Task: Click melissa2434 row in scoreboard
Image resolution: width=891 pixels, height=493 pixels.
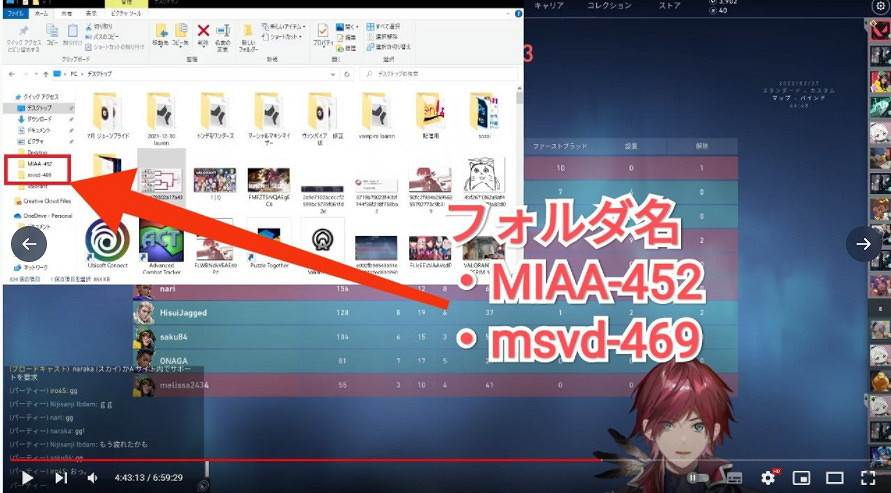Action: (x=435, y=385)
